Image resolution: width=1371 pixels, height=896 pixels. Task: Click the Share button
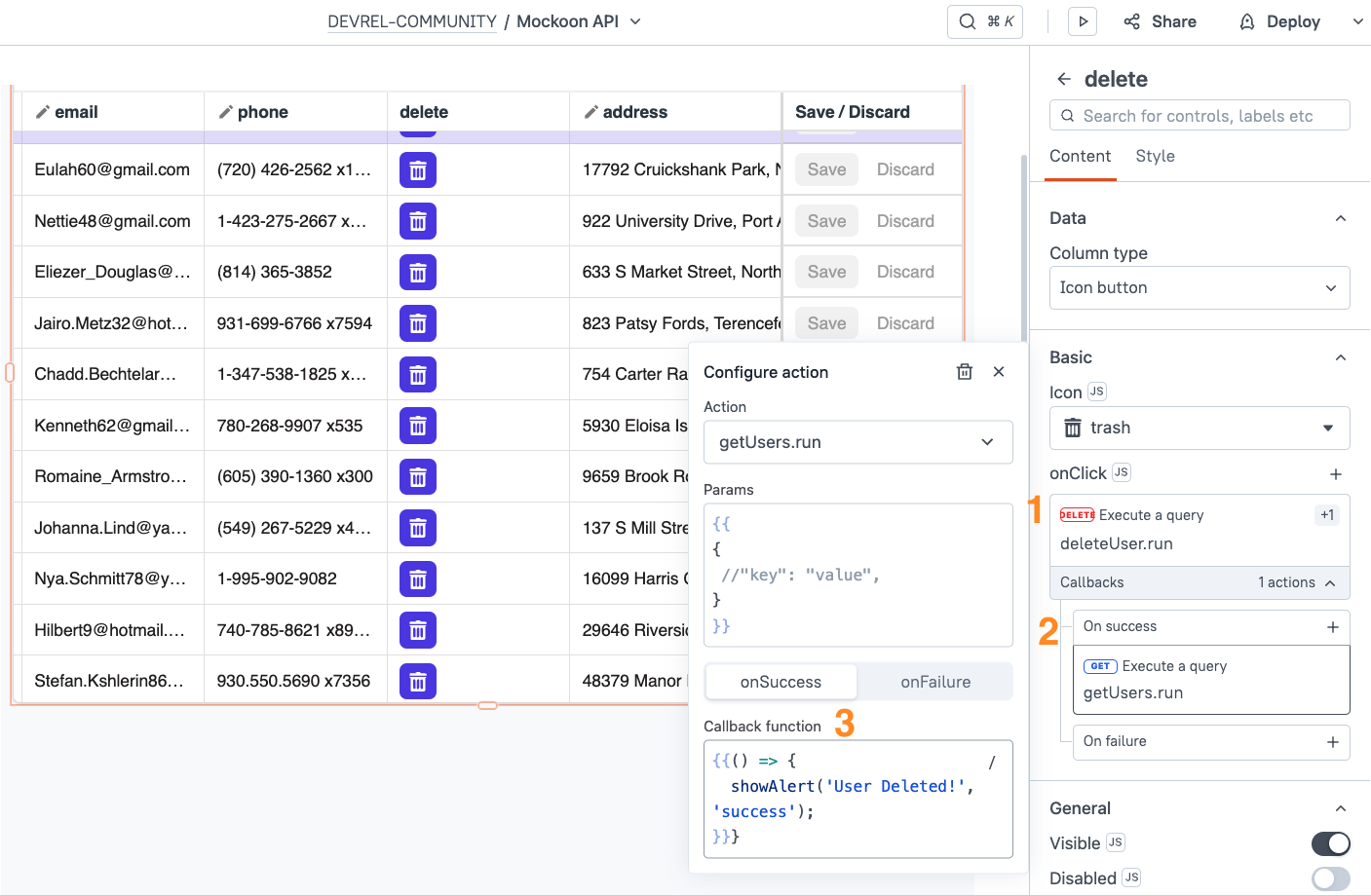tap(1160, 21)
